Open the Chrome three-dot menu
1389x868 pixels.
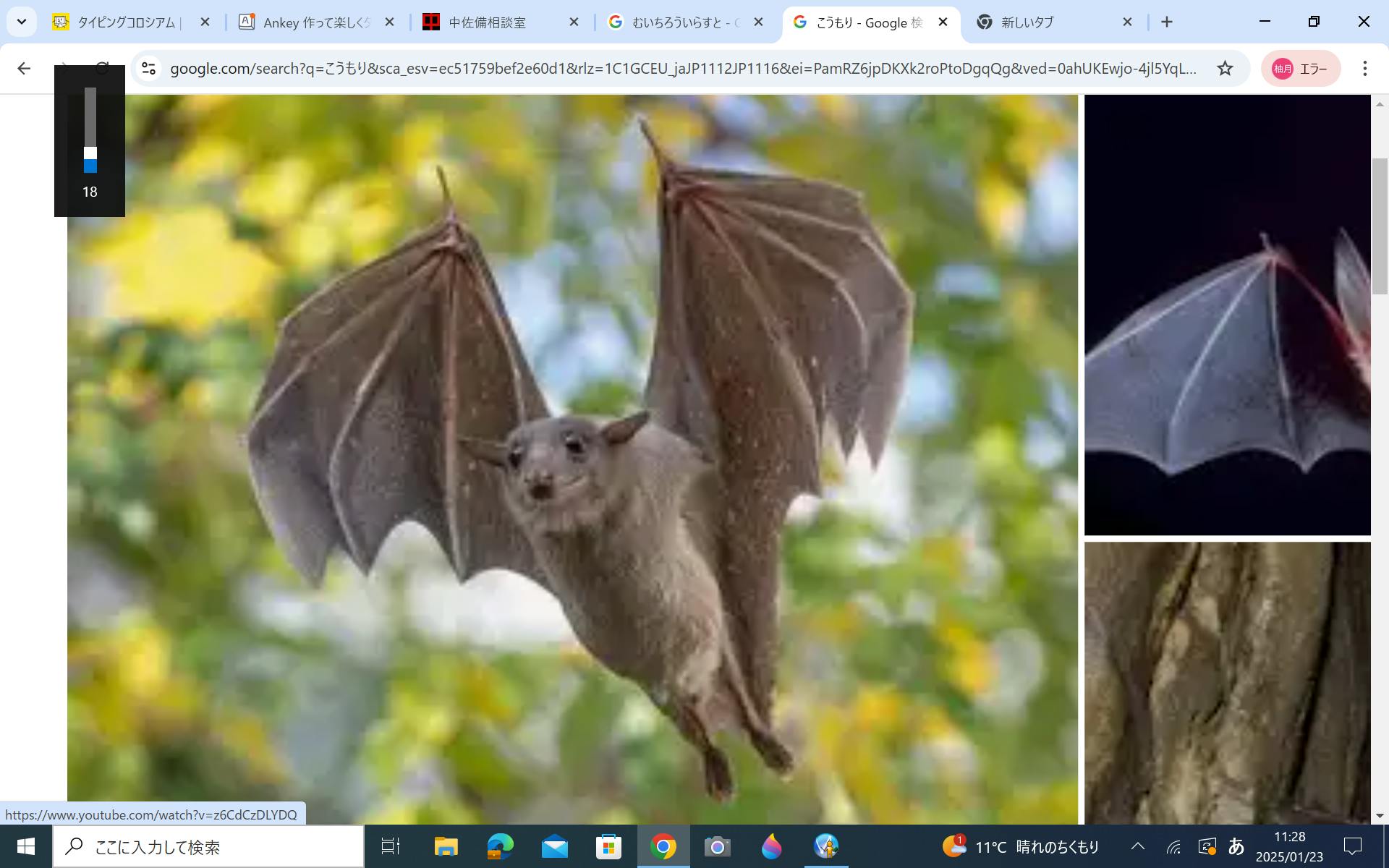coord(1364,69)
